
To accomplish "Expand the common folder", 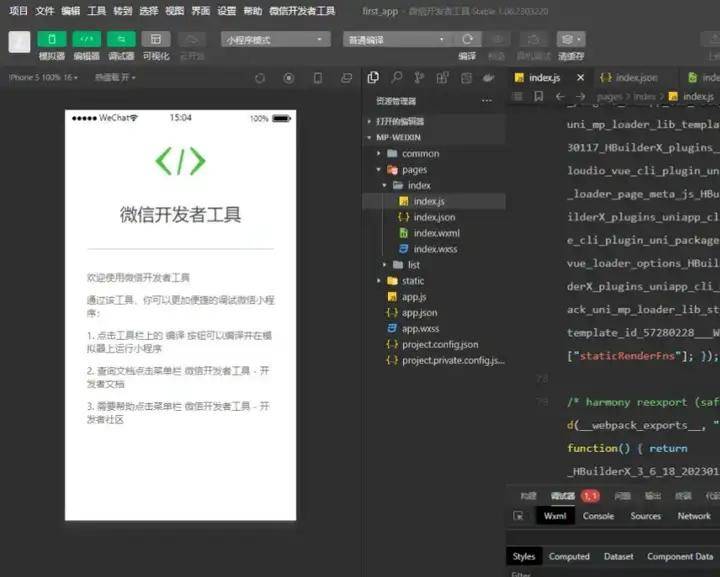I will coord(434,153).
